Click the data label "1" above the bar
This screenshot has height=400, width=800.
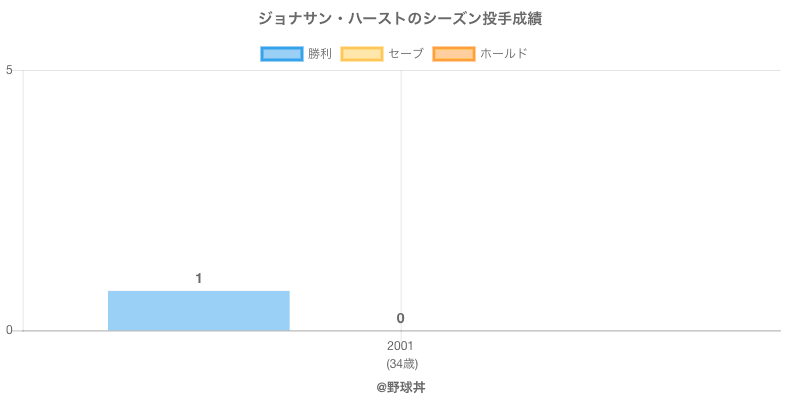[199, 278]
